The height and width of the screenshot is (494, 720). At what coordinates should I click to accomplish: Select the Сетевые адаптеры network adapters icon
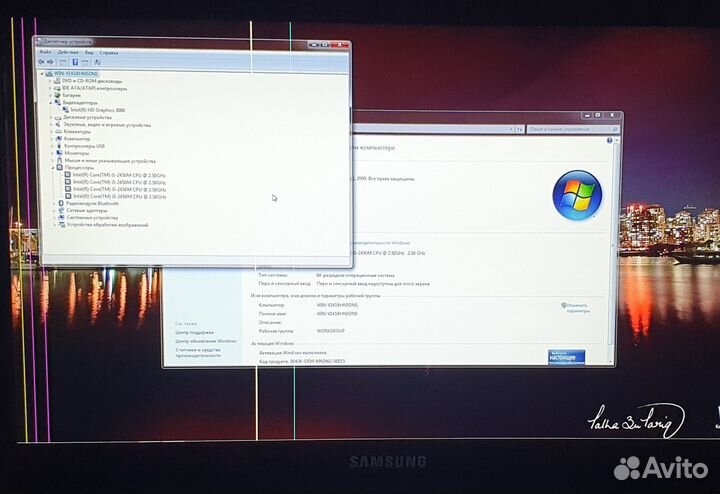coord(61,210)
